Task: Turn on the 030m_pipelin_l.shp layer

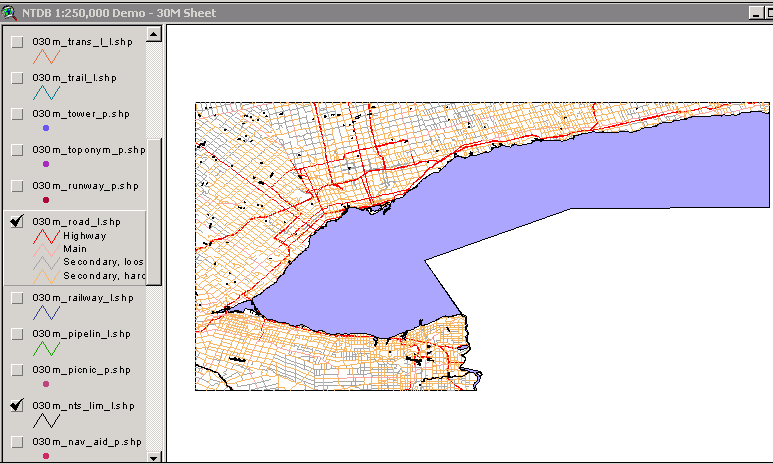Action: (17, 334)
